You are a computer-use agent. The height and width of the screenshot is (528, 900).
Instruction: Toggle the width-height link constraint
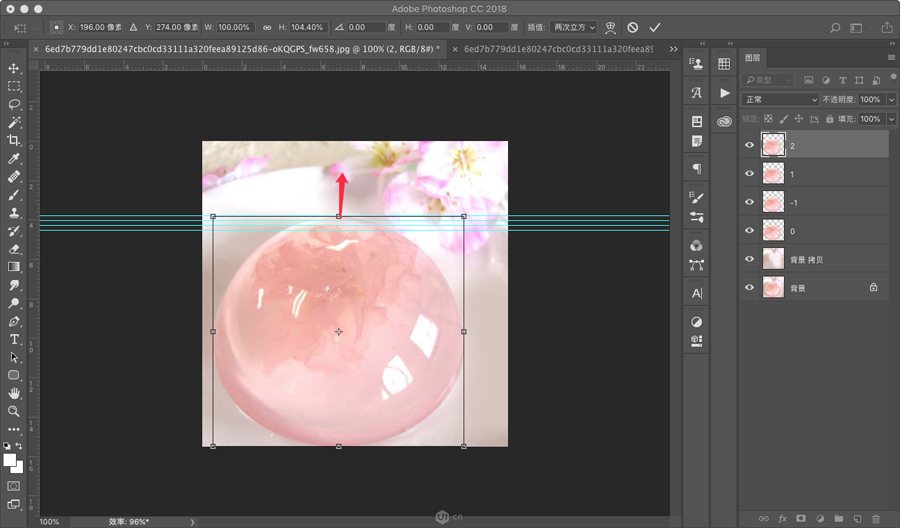267,28
